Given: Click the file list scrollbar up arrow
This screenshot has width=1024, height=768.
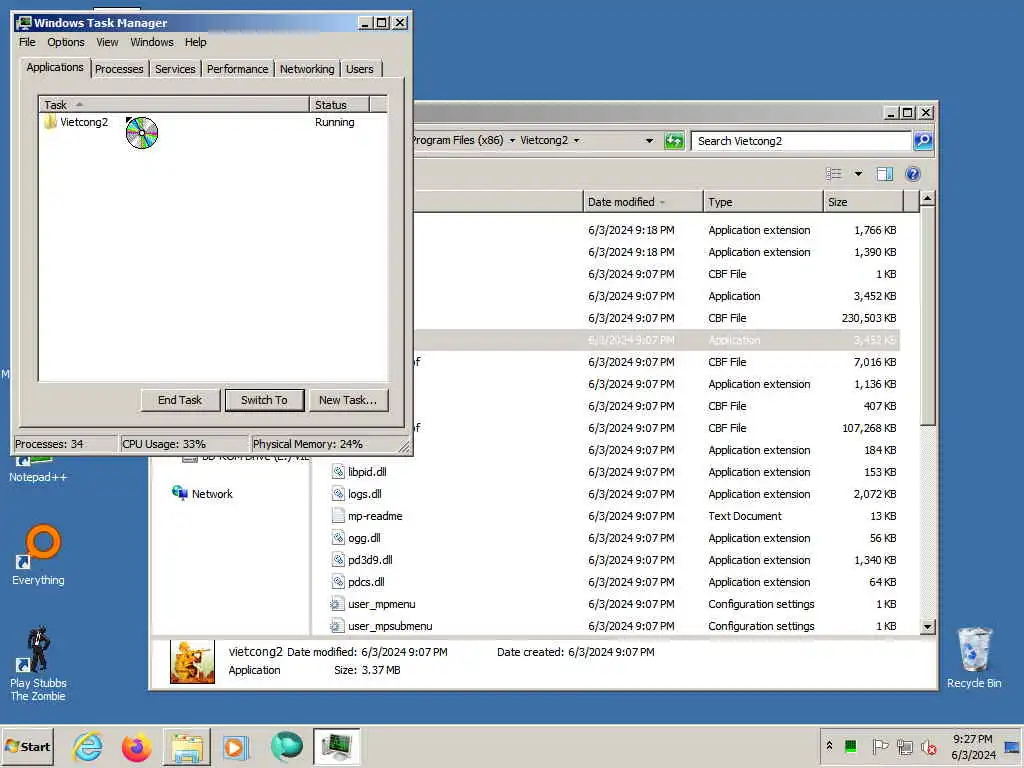Looking at the screenshot, I should click(927, 198).
